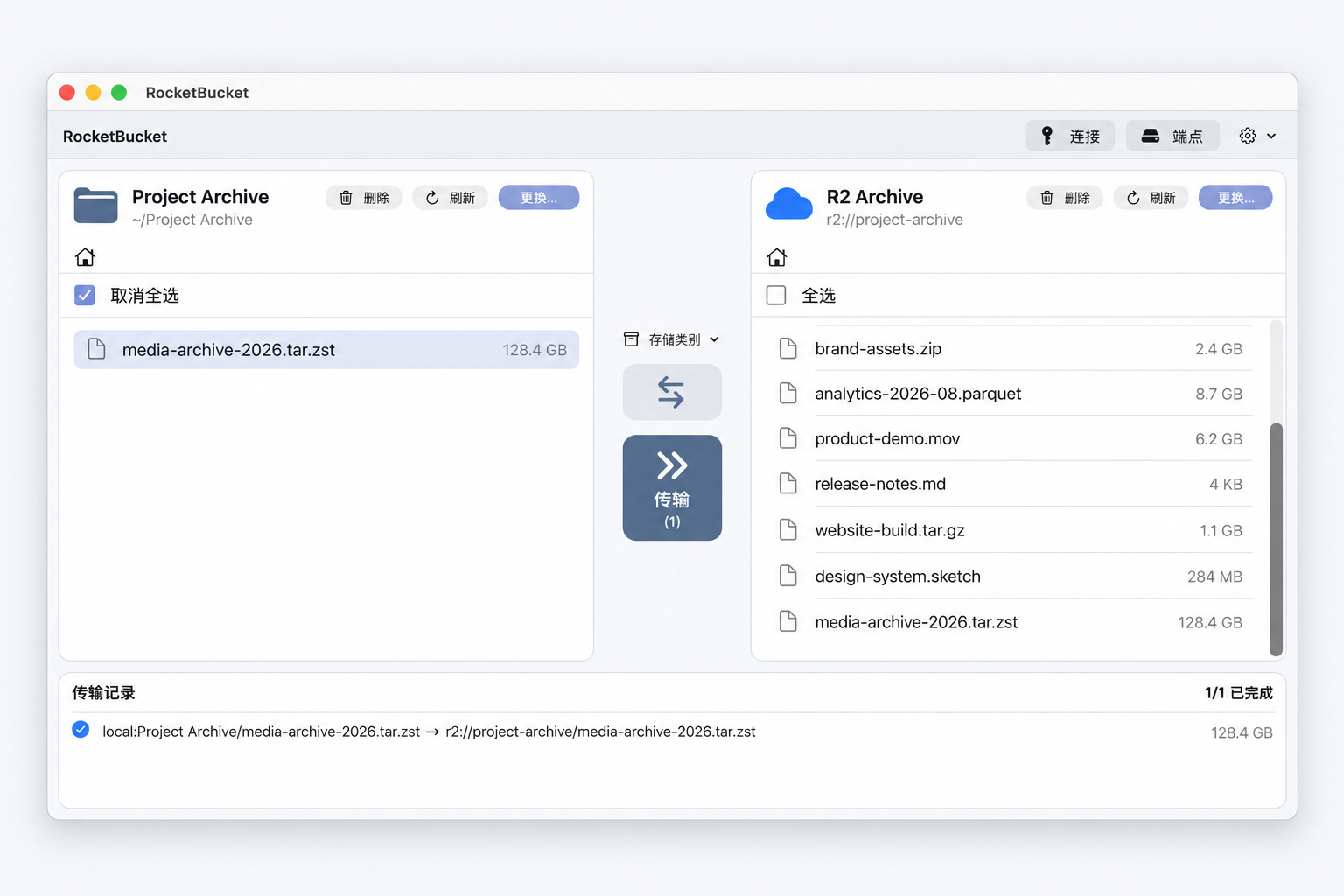
Task: Open the 存储类别 storage class dropdown
Action: (x=672, y=339)
